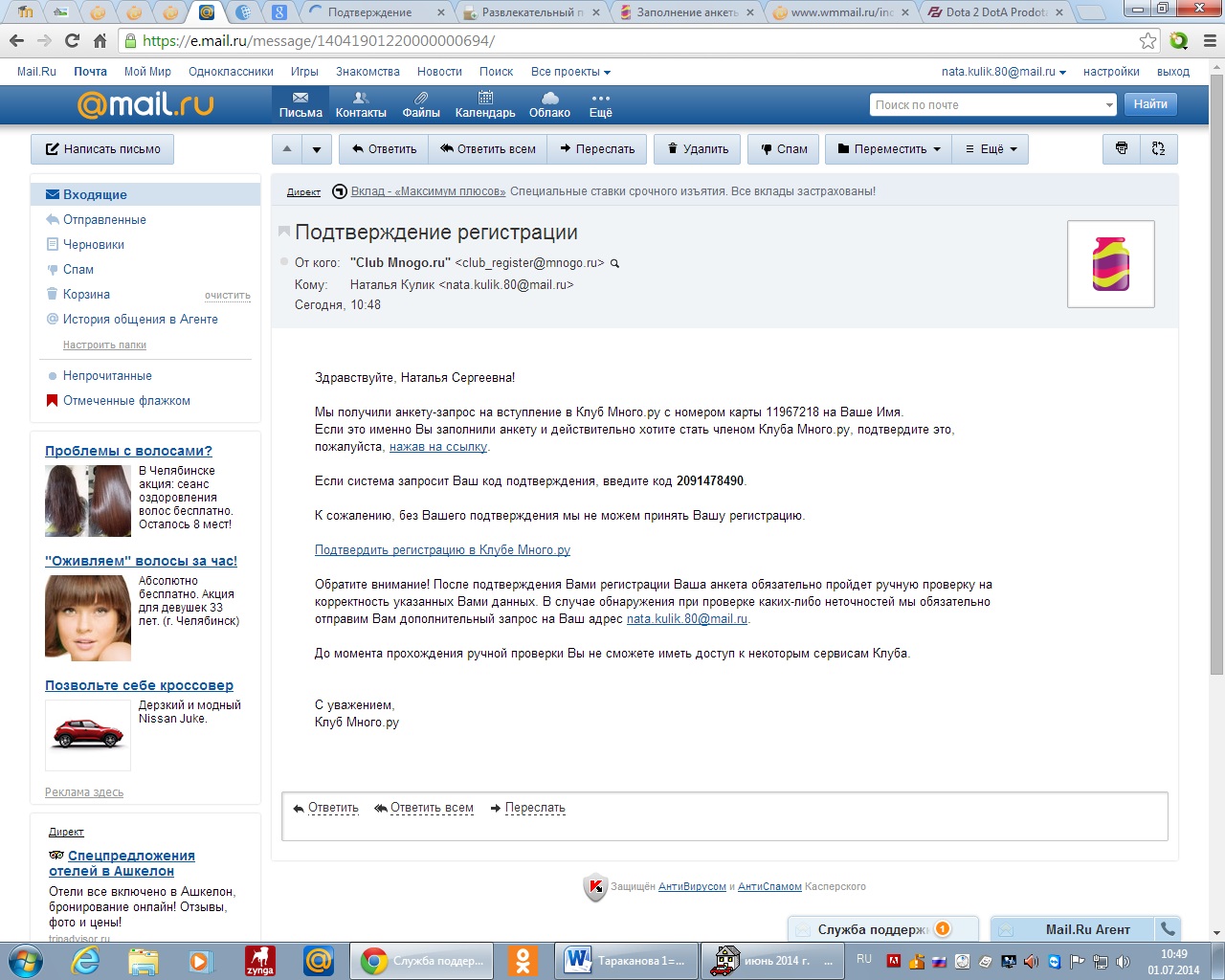Switch to the Dota 2 DotA Prodota tab
Viewport: 1225px width, 980px height.
click(995, 12)
